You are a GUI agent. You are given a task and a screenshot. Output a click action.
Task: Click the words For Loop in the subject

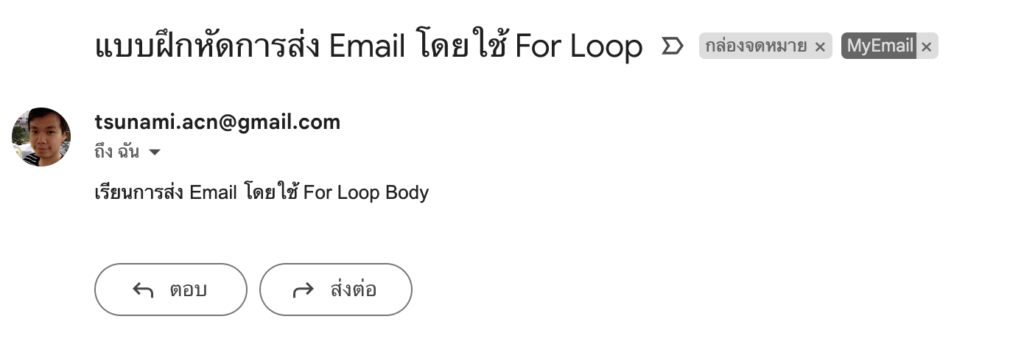pos(579,46)
